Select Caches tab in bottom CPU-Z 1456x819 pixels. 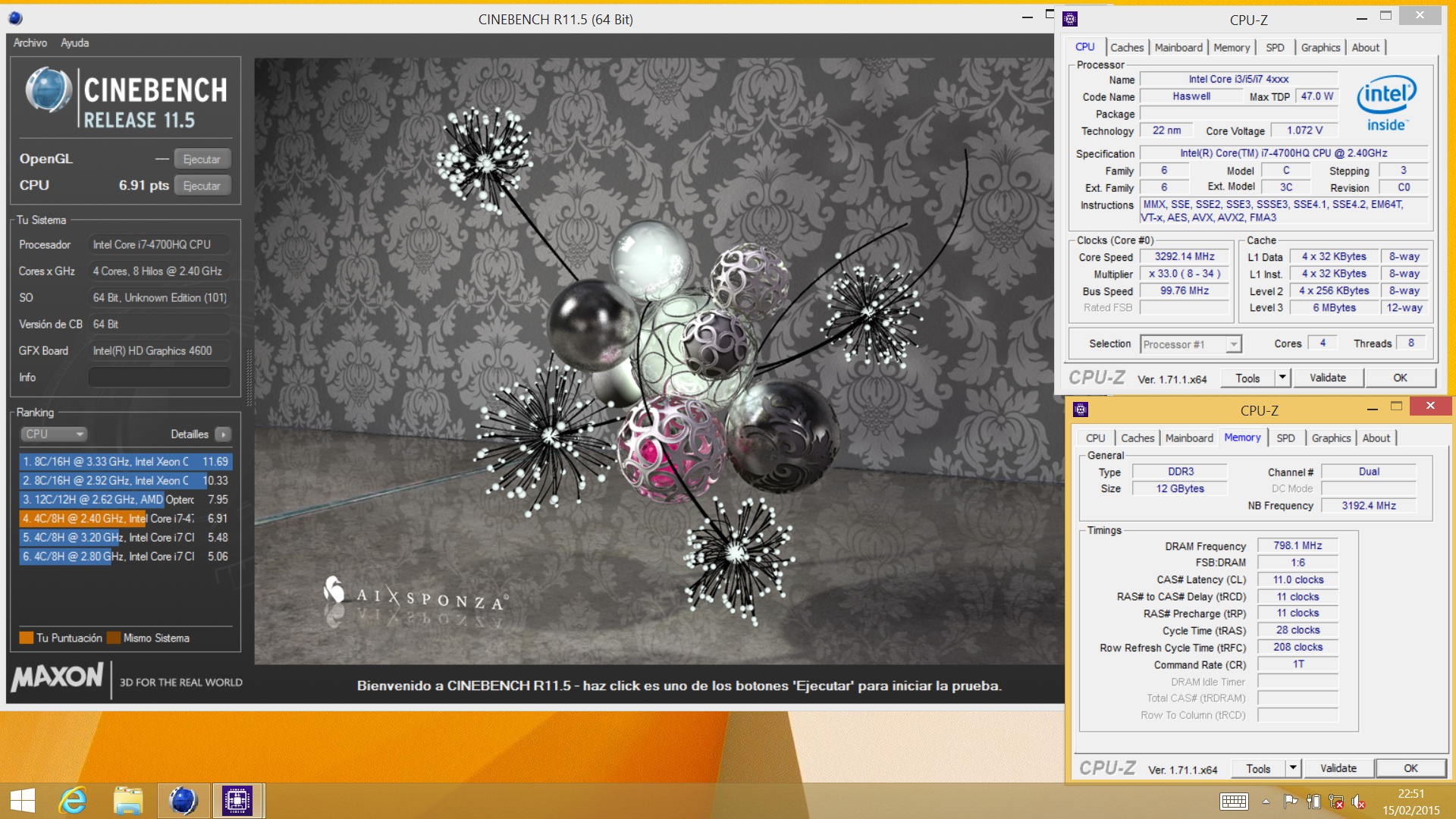(x=1137, y=438)
